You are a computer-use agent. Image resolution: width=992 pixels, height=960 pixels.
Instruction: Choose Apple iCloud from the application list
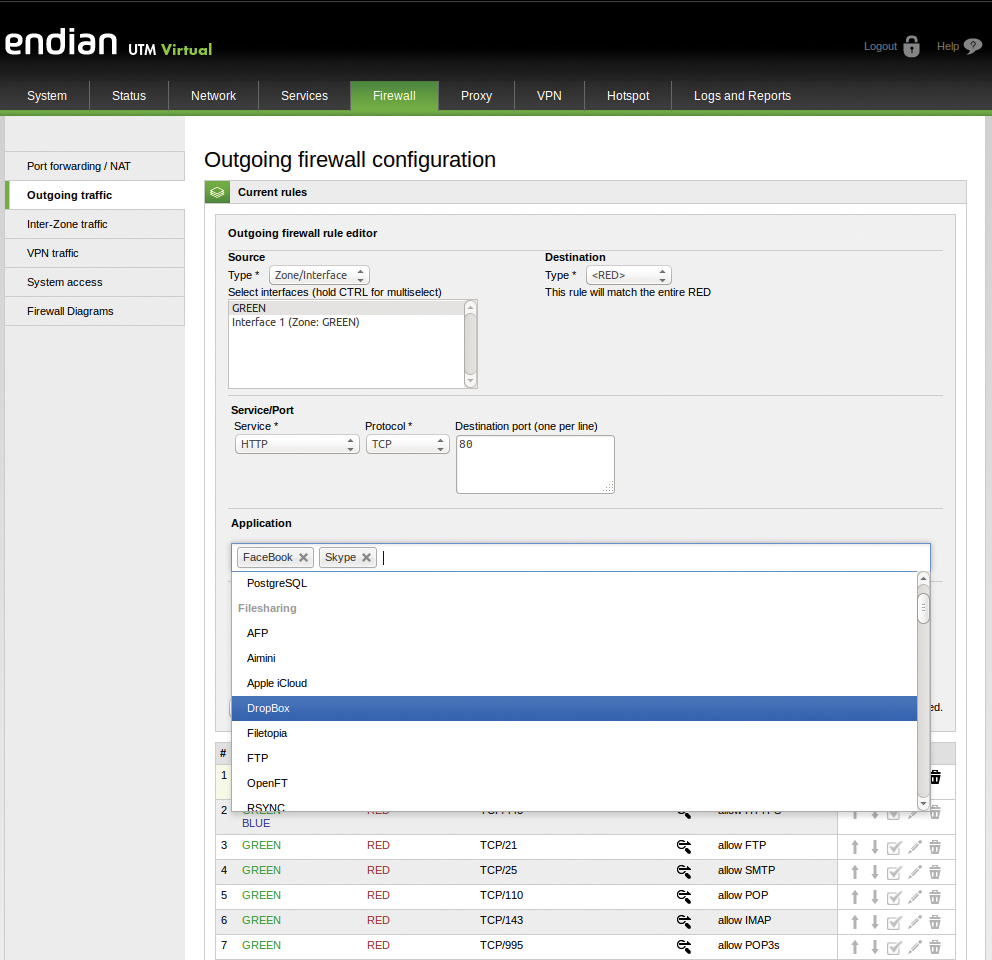pos(574,683)
